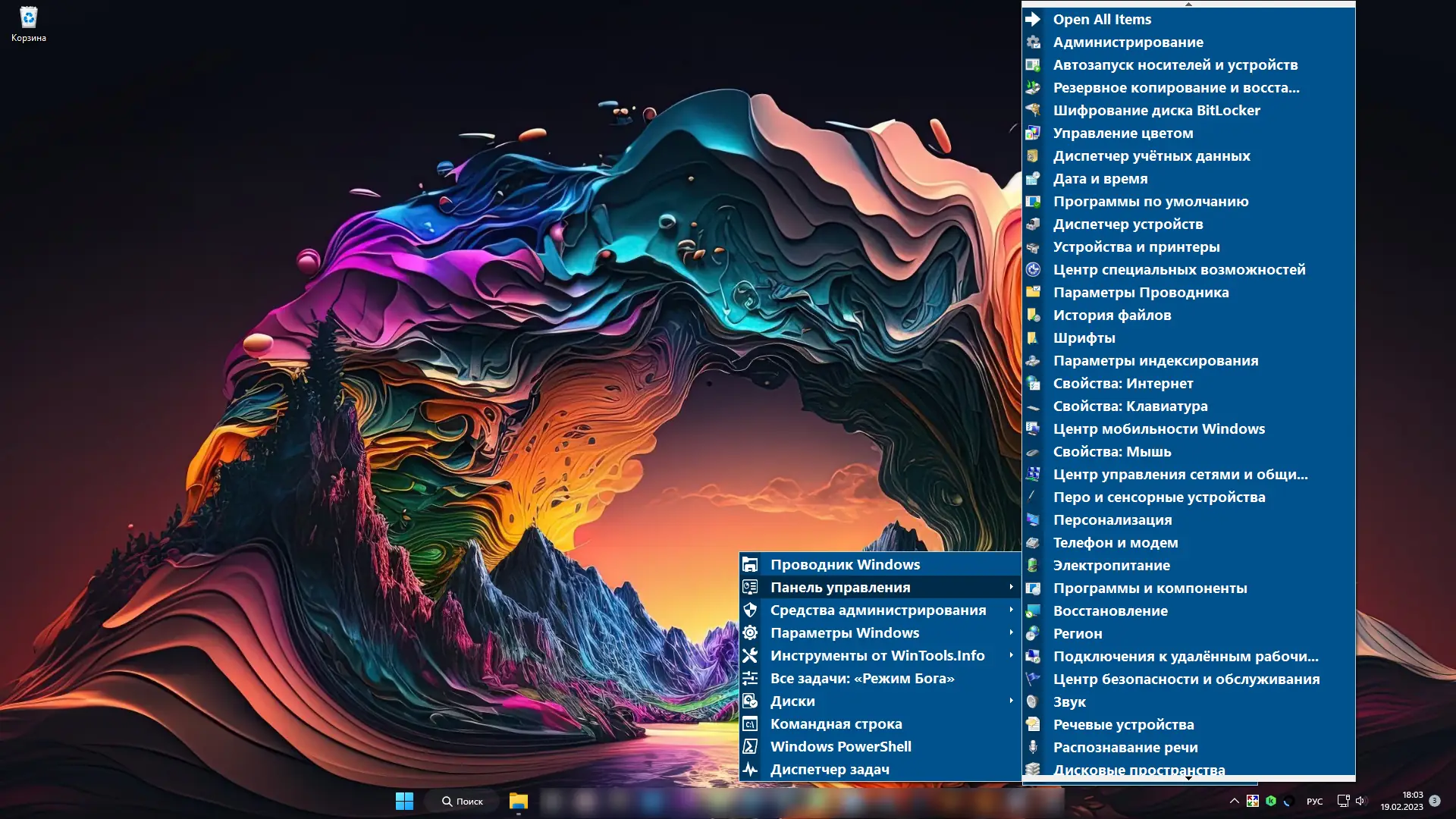Click the Диспетчер задач pulse icon
The height and width of the screenshot is (819, 1456).
[750, 769]
